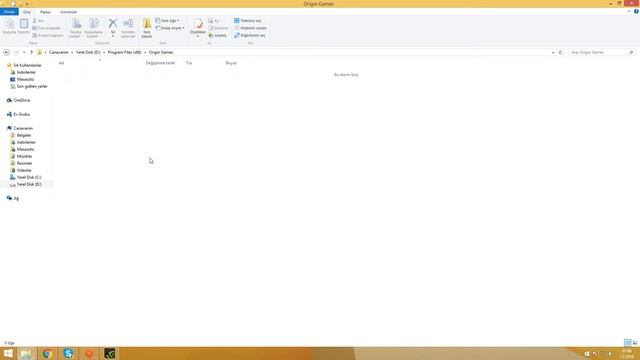Click the Sil (delete) X icon
The image size is (640, 360).
click(113, 28)
